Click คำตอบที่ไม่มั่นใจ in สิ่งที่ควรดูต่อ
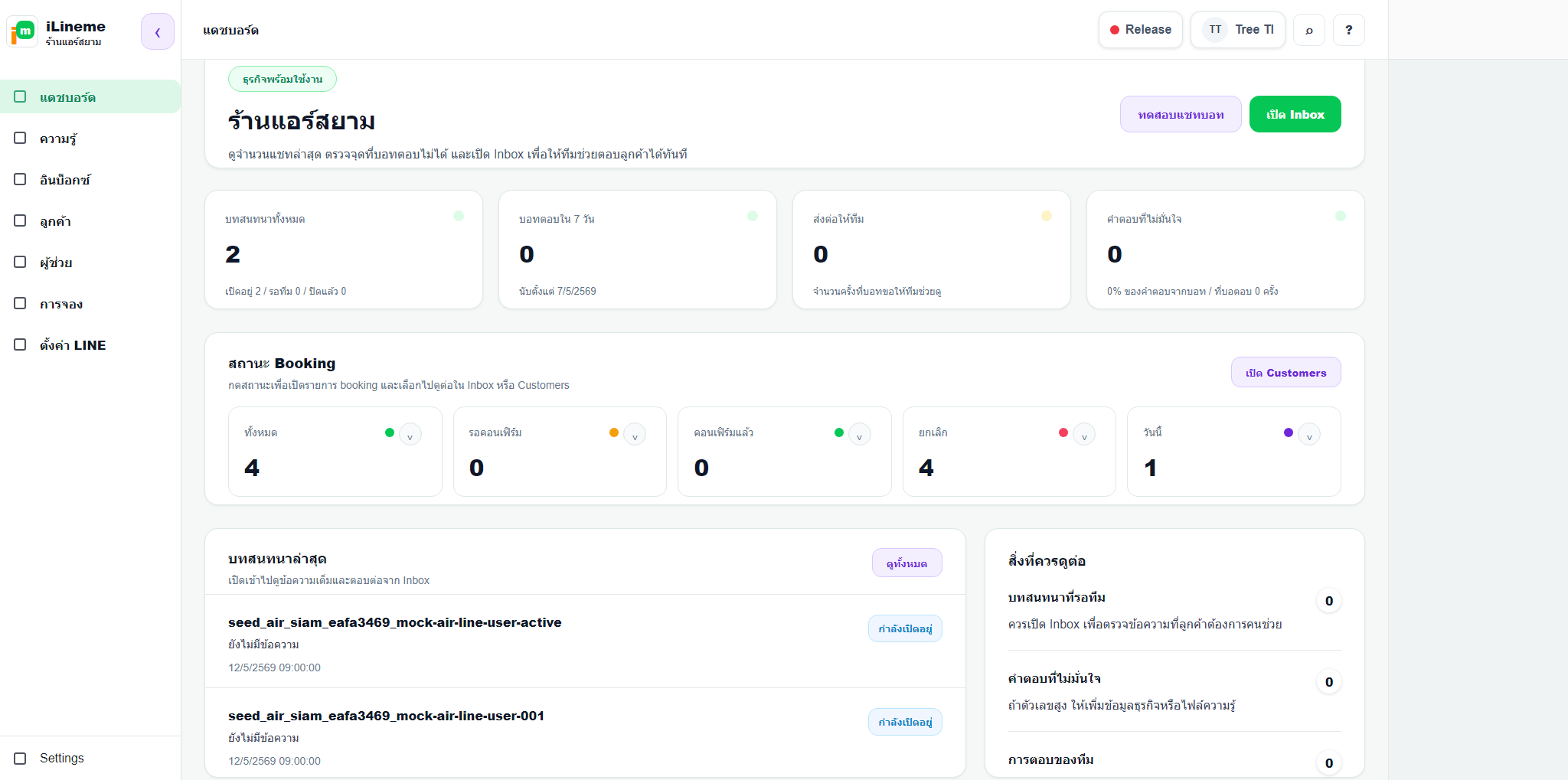This screenshot has width=1568, height=780. [1174, 692]
